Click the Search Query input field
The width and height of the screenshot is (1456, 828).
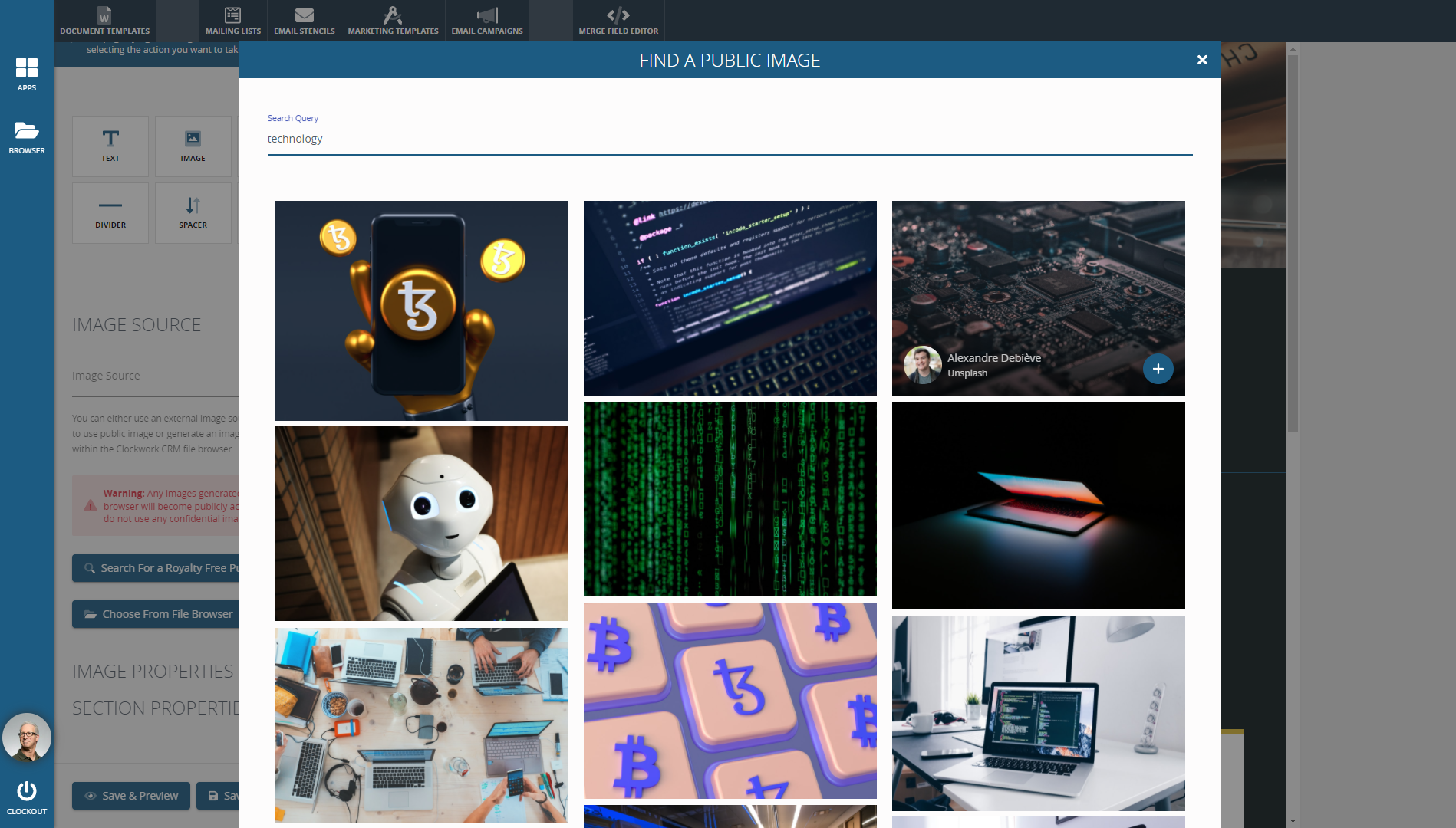pyautogui.click(x=729, y=139)
